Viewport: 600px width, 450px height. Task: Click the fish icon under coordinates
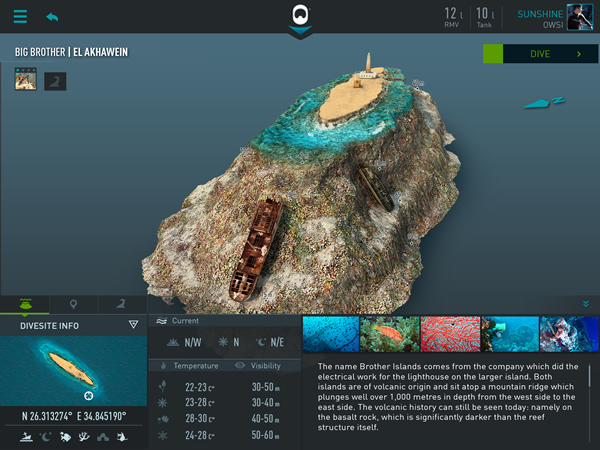click(x=64, y=437)
